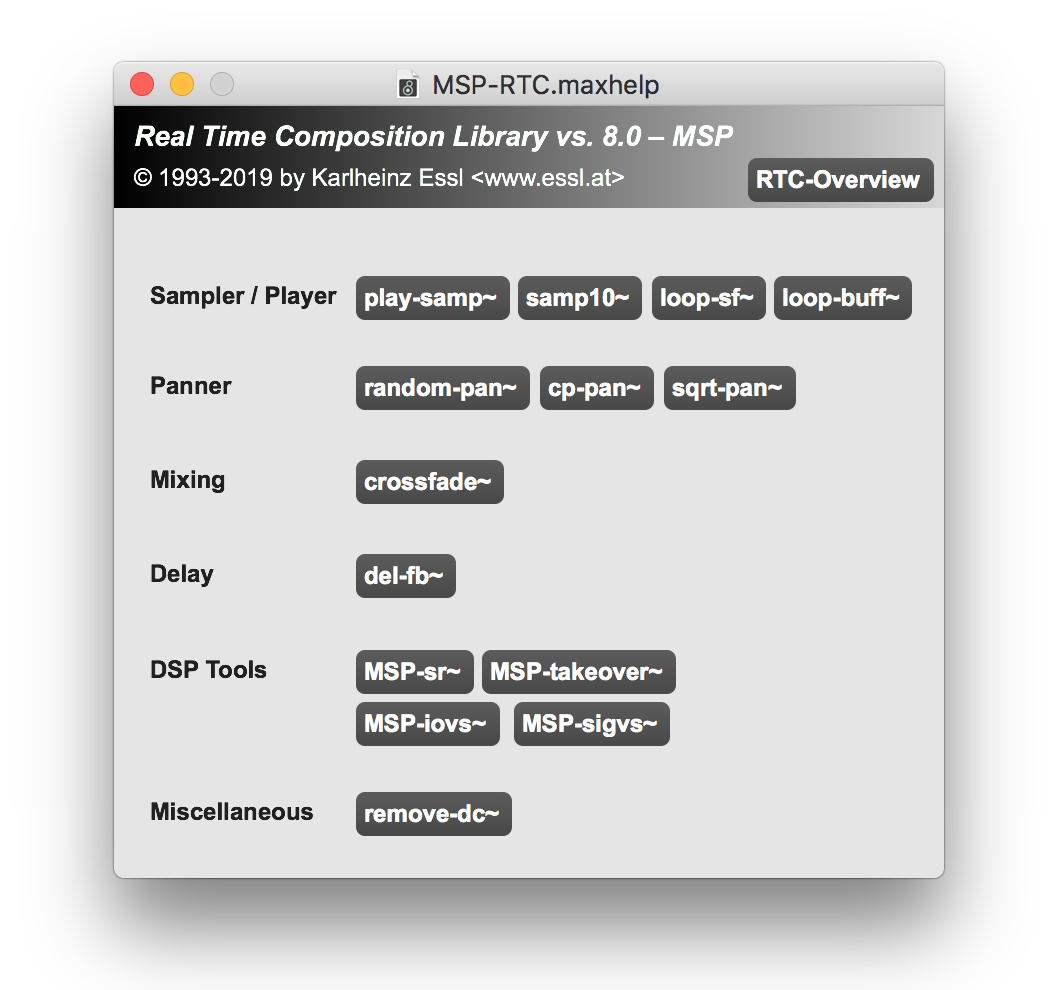Image resolution: width=1060 pixels, height=990 pixels.
Task: Open the MSP-iovs~ button
Action: point(427,724)
